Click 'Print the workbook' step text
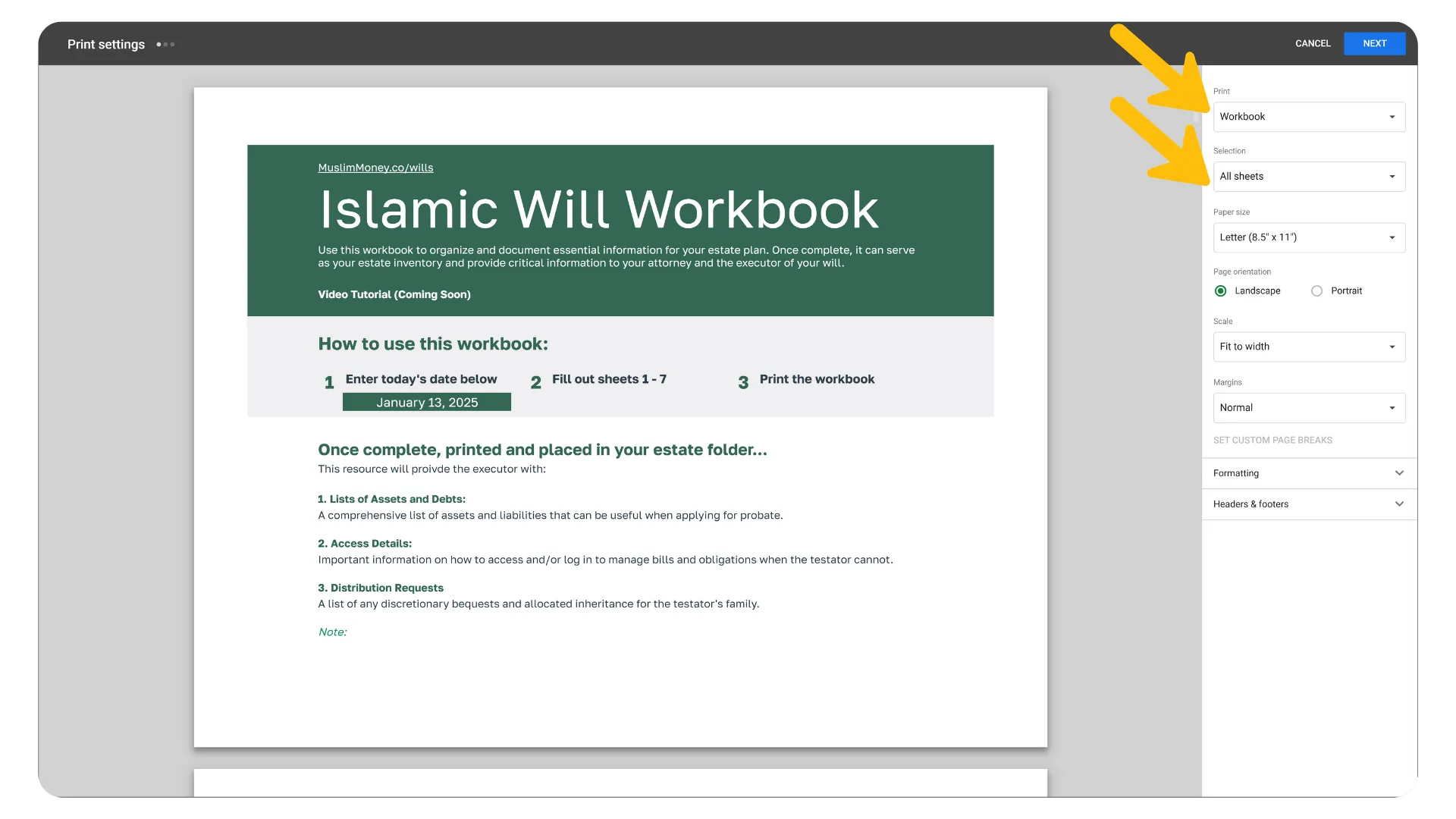The width and height of the screenshot is (1456, 819). 817,379
